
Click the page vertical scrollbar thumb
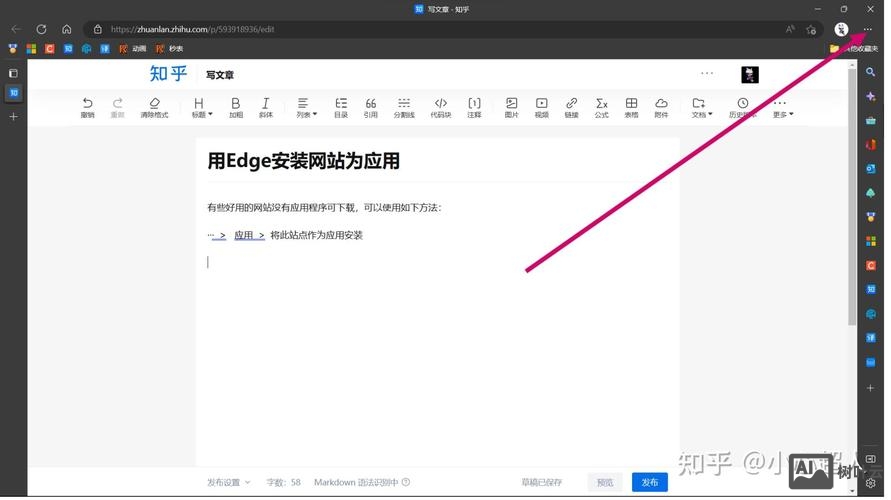coord(852,197)
